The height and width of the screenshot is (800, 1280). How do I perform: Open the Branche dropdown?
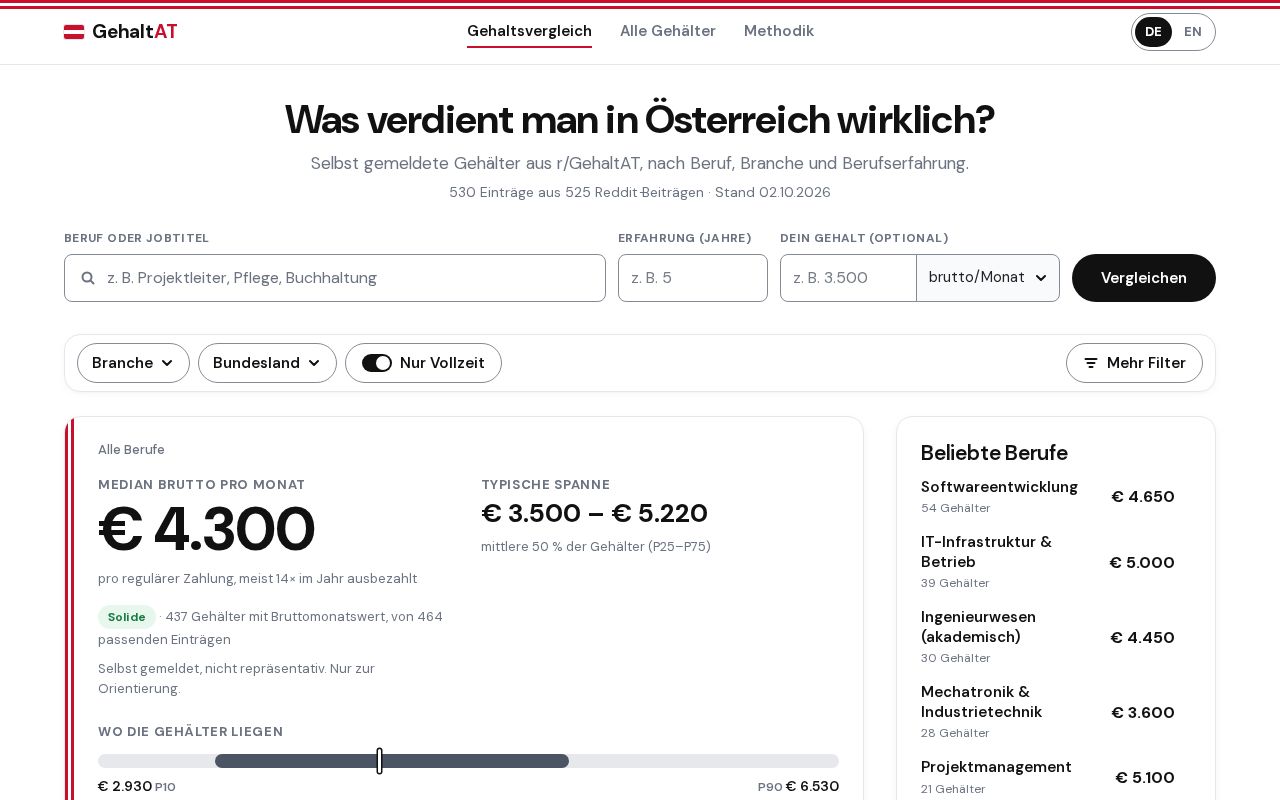133,363
